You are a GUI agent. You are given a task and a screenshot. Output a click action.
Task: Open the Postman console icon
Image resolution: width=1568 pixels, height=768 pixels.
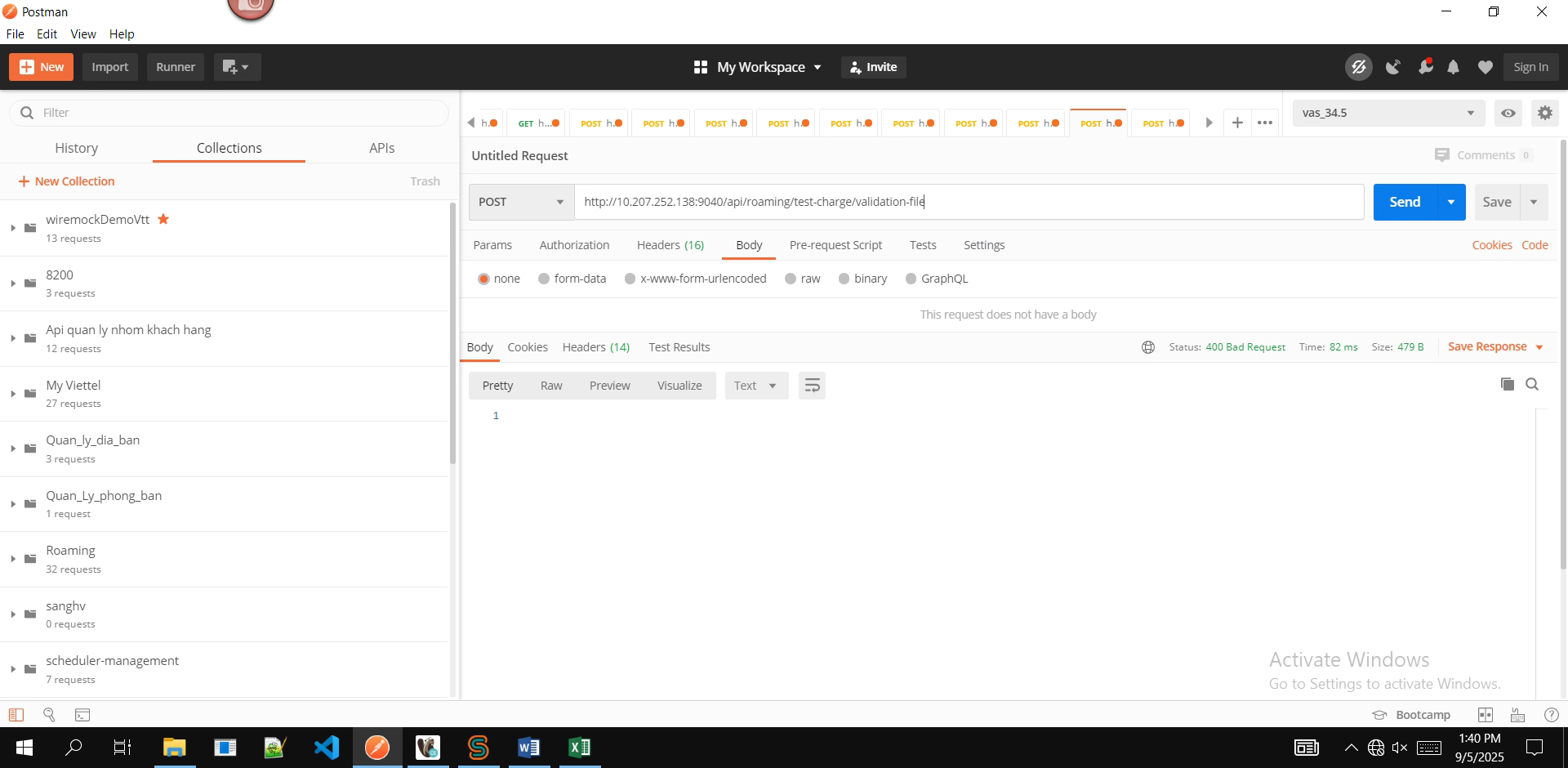(x=82, y=715)
